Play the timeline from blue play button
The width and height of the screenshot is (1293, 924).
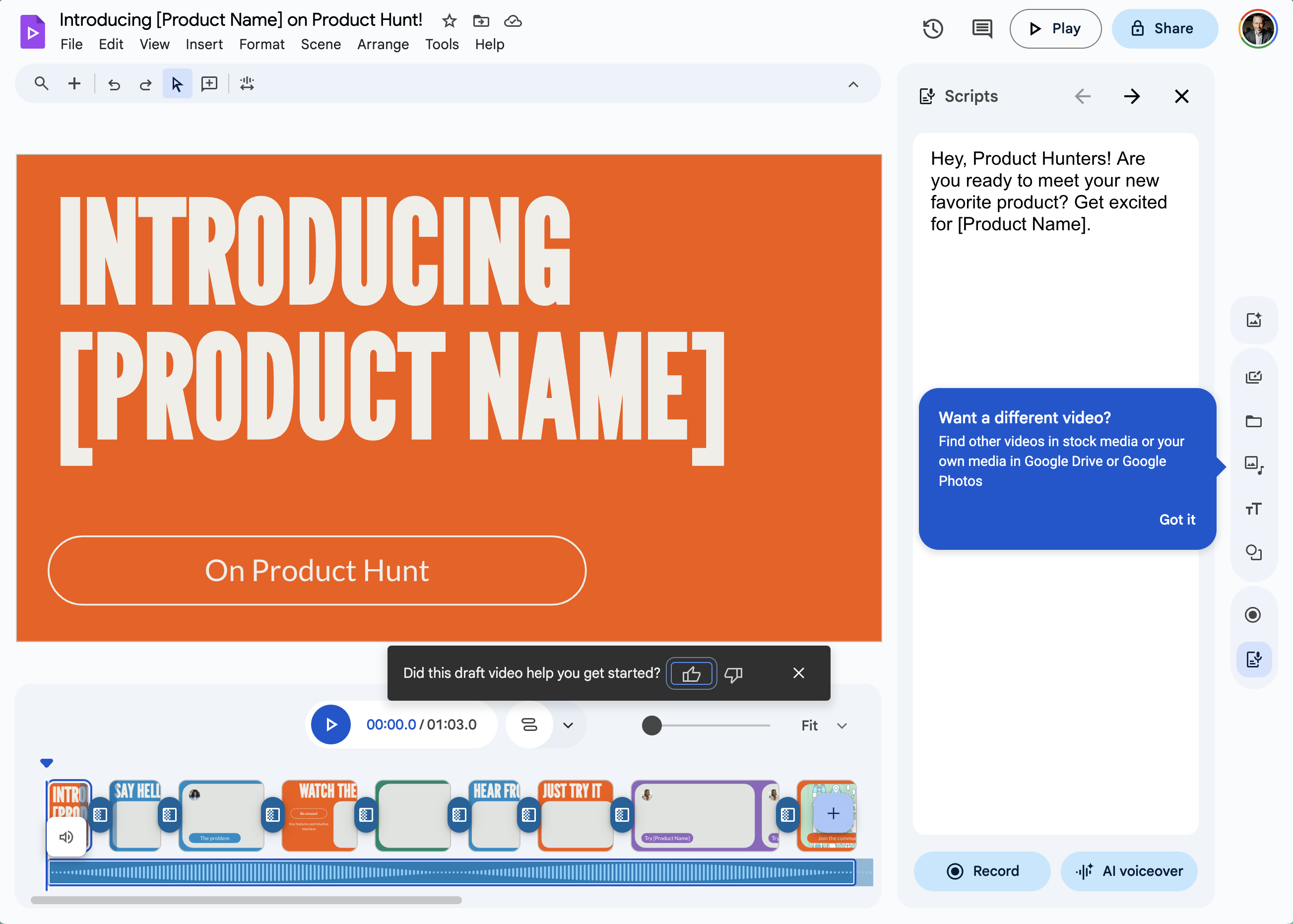click(330, 725)
